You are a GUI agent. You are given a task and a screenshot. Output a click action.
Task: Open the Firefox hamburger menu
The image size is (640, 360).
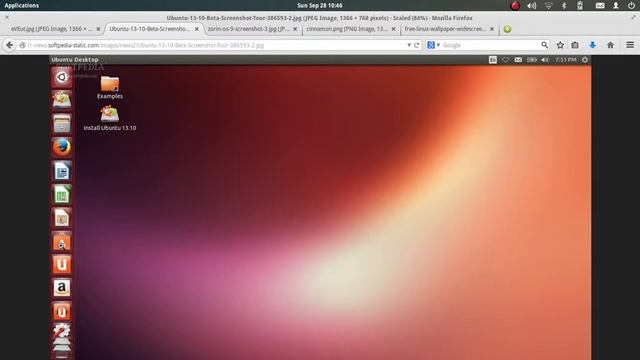[x=630, y=45]
